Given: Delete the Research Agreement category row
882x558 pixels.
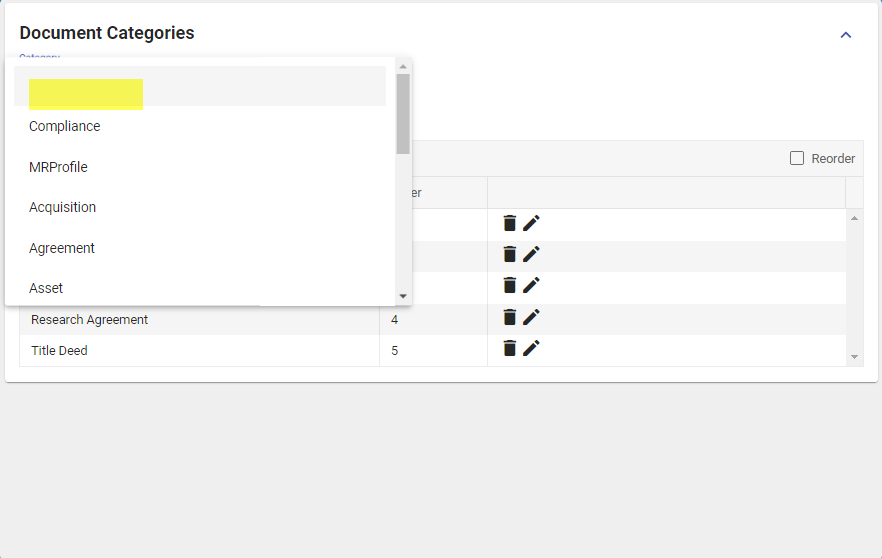Looking at the screenshot, I should pos(509,317).
